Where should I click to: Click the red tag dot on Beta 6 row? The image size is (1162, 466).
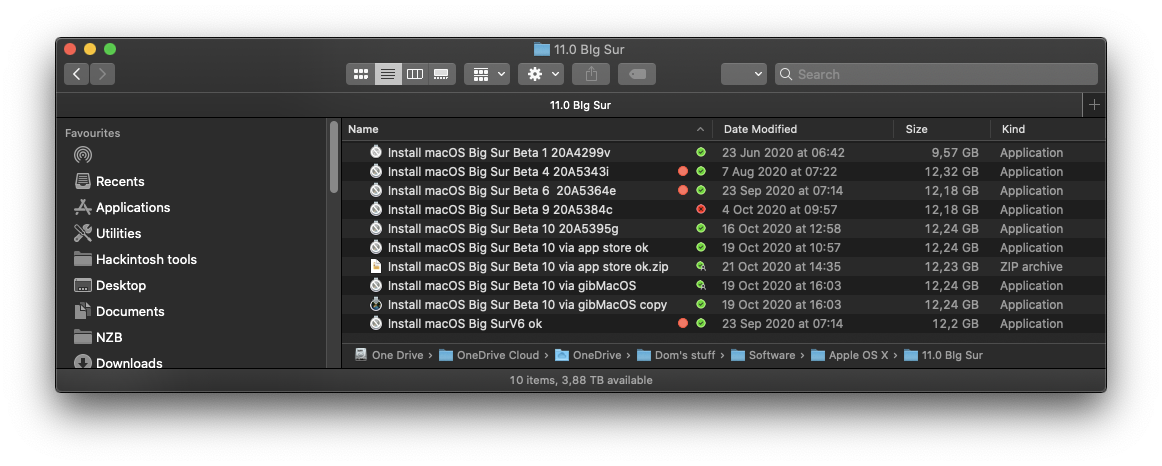pos(683,190)
